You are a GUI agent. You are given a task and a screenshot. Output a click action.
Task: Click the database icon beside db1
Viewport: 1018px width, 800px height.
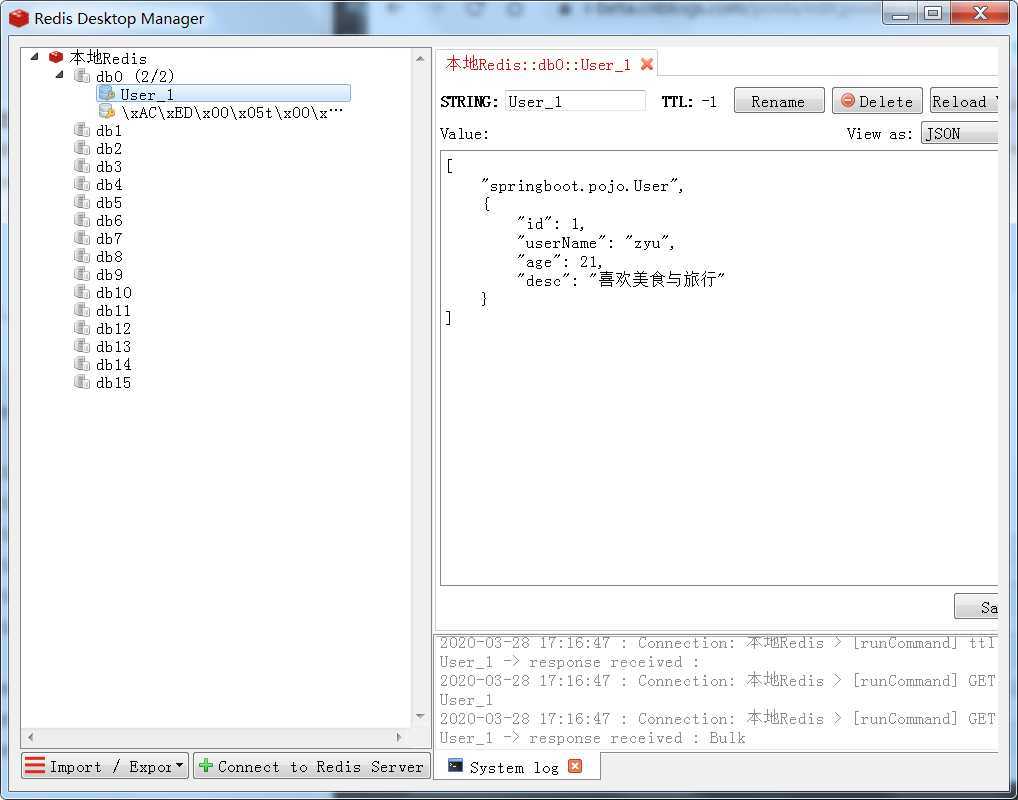(x=82, y=130)
